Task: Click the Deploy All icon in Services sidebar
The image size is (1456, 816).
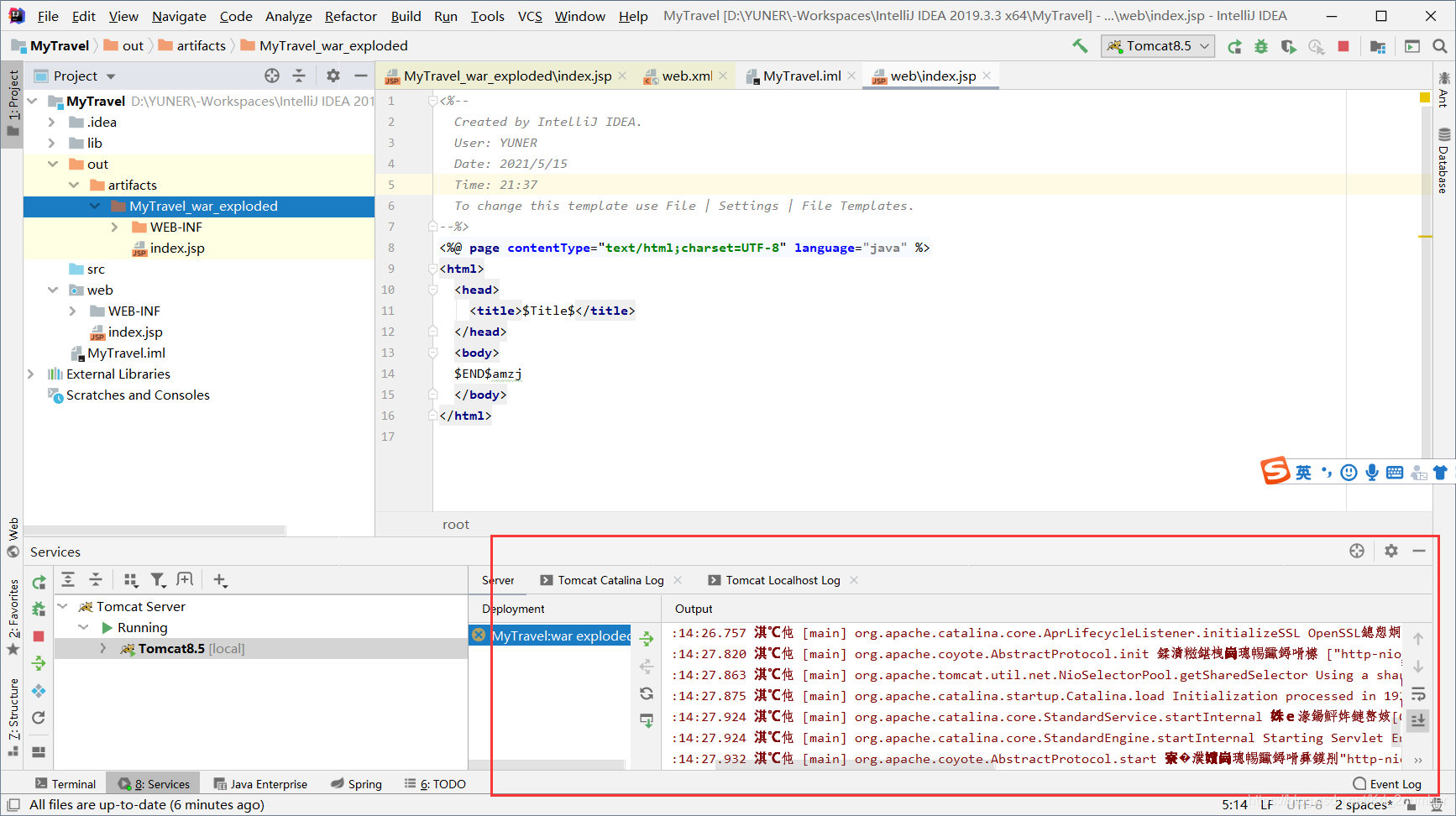Action: tap(39, 664)
